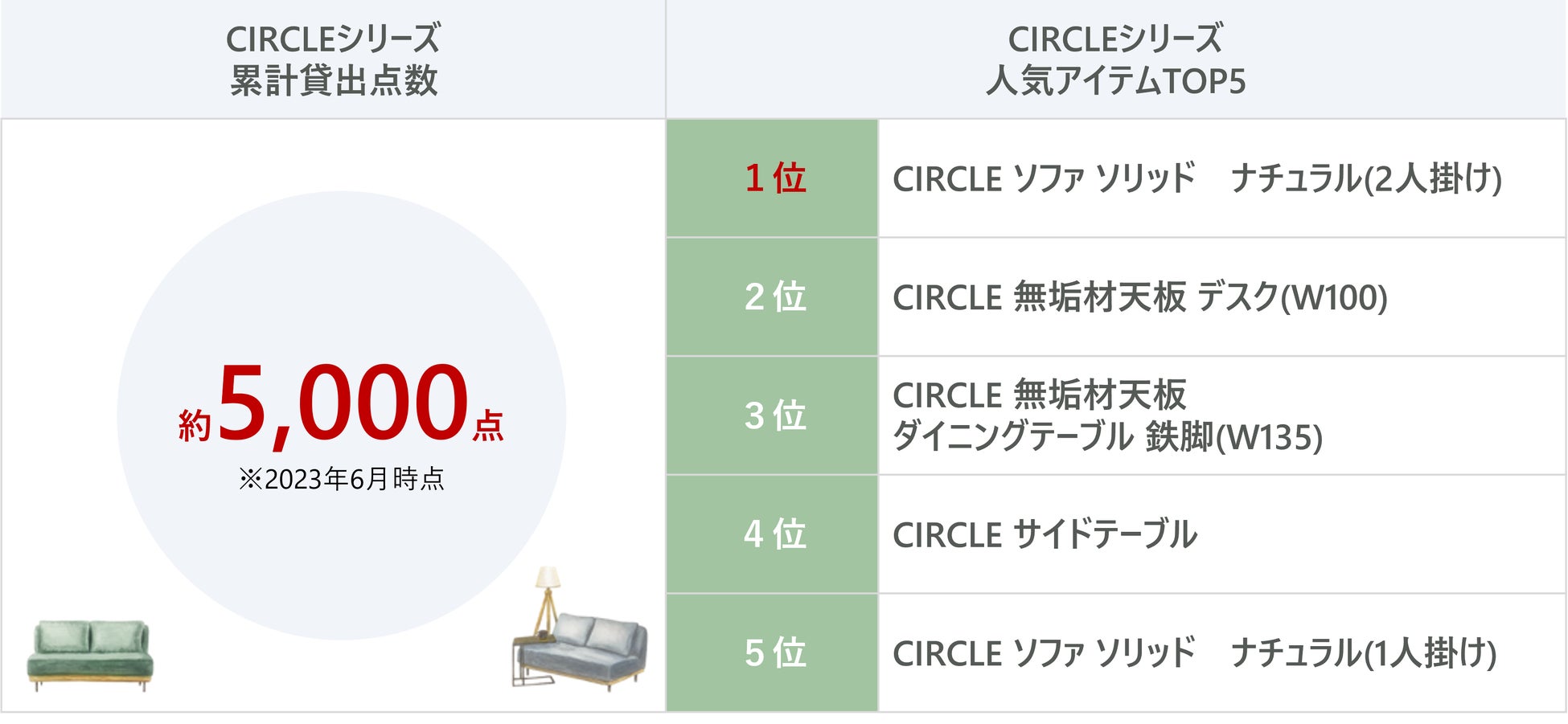This screenshot has width=1568, height=724.
Task: Select the 2位 rank cell
Action: tap(772, 297)
